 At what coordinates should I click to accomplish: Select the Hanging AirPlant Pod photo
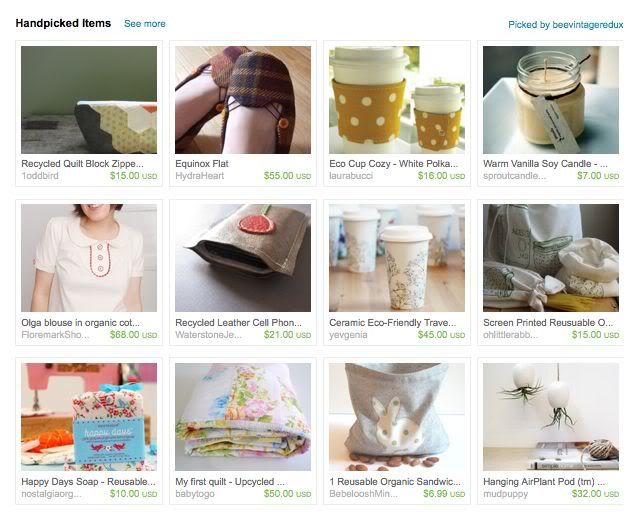[551, 417]
